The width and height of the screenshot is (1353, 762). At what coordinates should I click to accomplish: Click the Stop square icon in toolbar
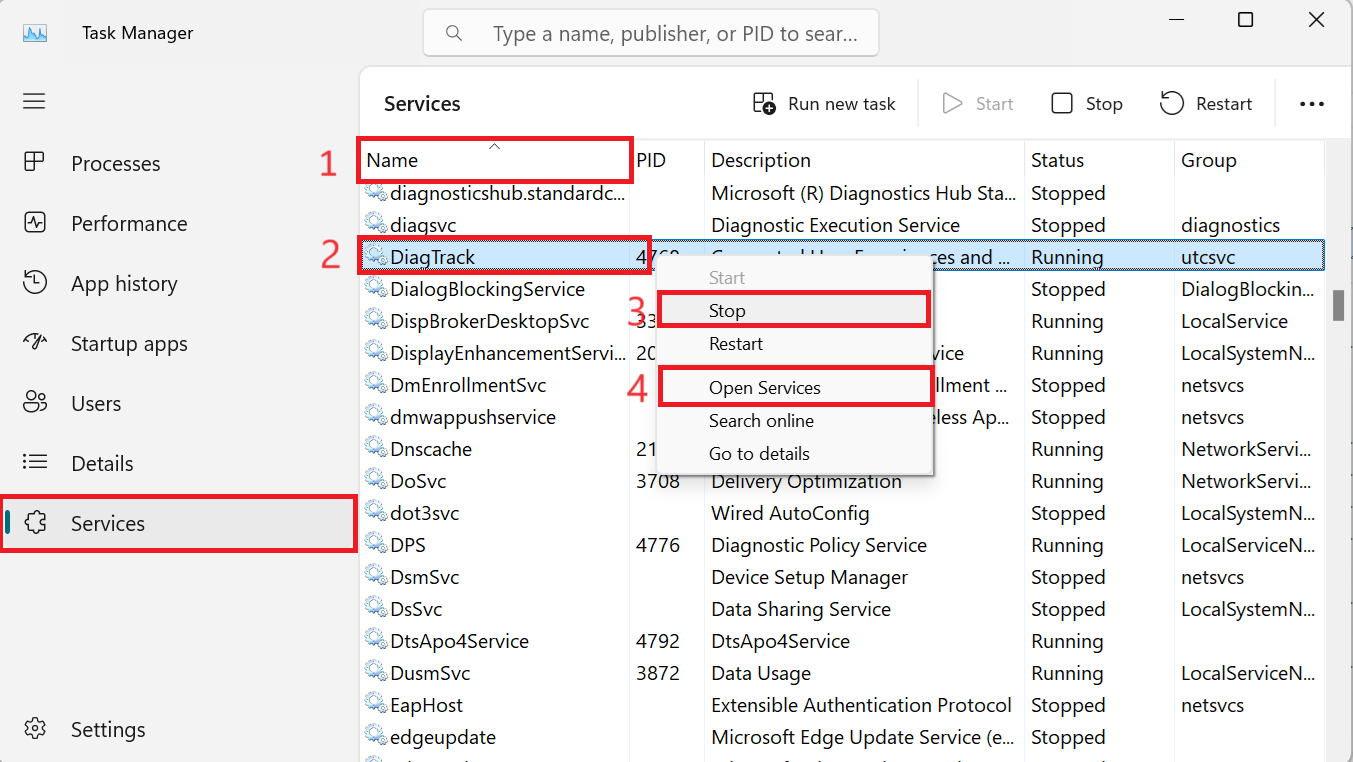(x=1062, y=104)
